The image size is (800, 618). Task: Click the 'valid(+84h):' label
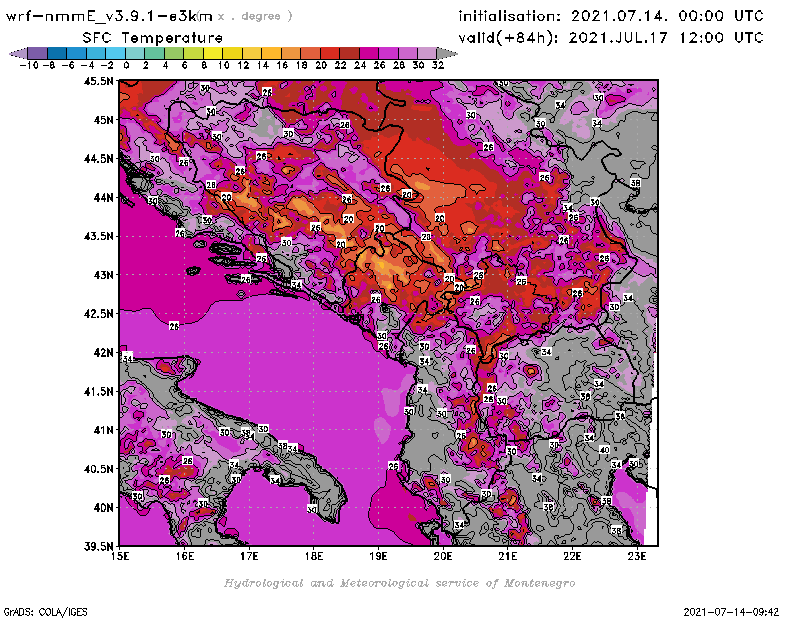[x=508, y=38]
